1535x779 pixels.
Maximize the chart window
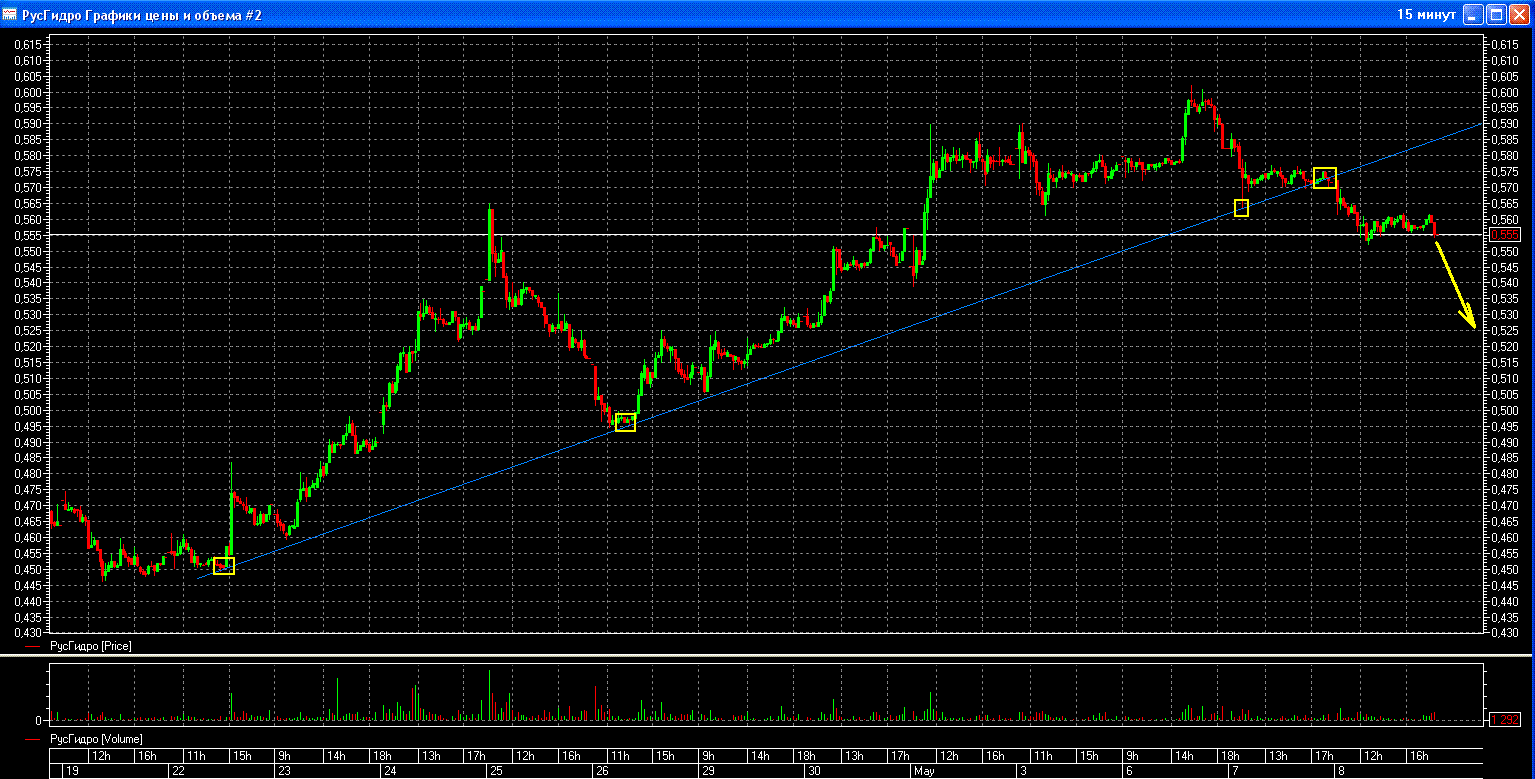pos(1496,14)
